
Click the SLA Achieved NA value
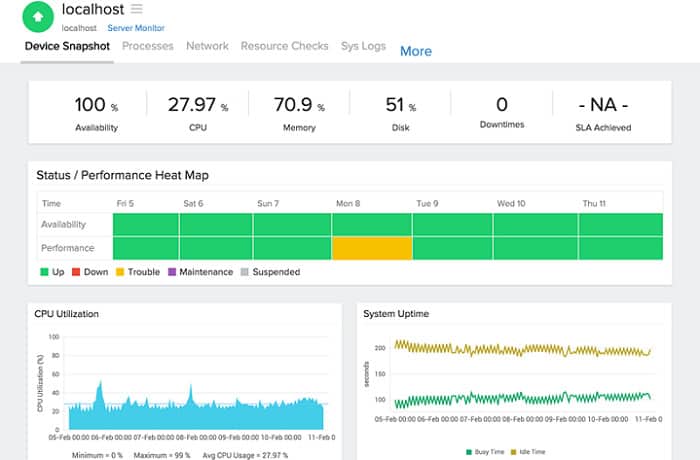point(603,105)
